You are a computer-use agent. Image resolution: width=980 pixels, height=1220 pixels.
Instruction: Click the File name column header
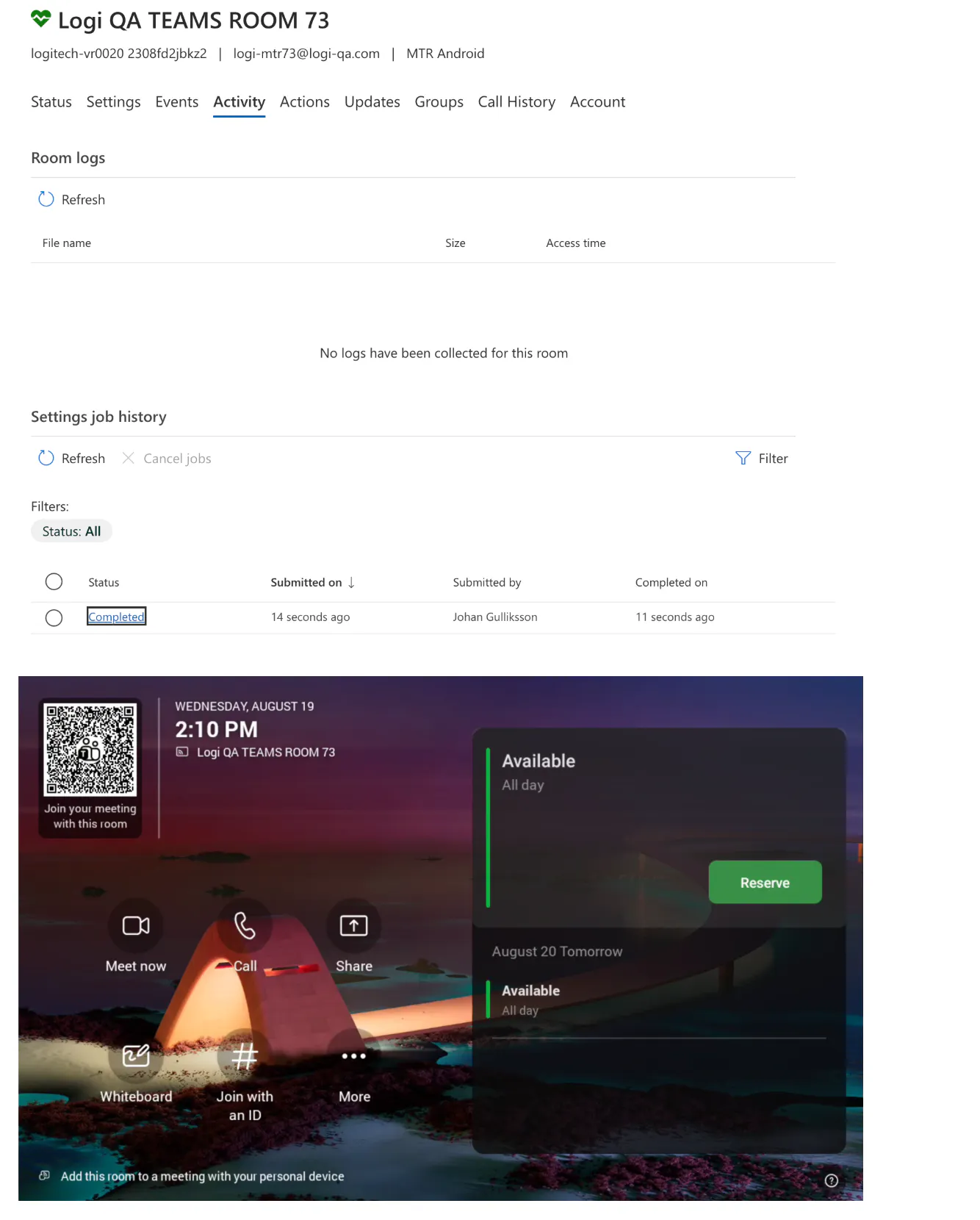[x=67, y=243]
